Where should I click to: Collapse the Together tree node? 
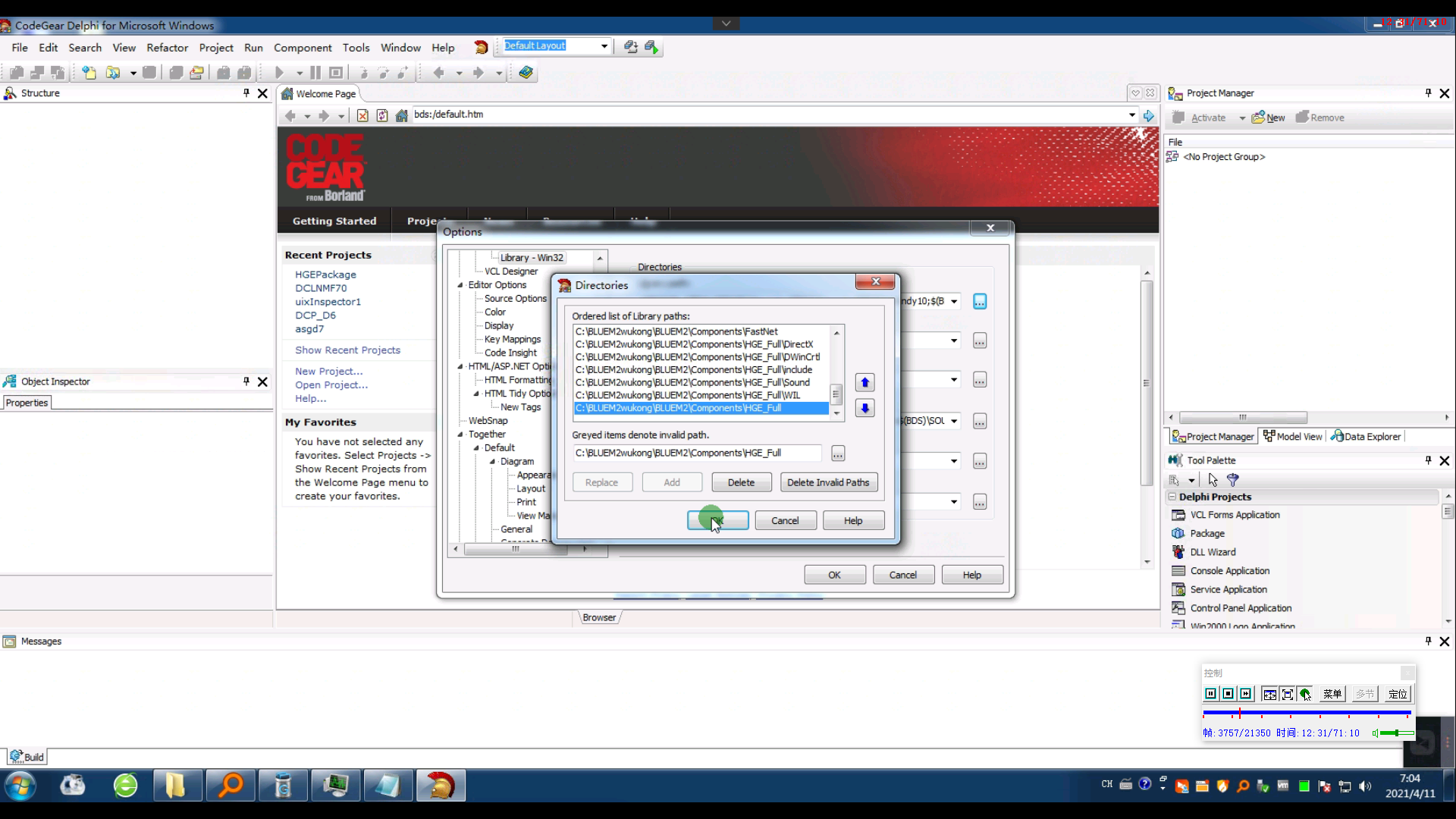click(x=460, y=435)
